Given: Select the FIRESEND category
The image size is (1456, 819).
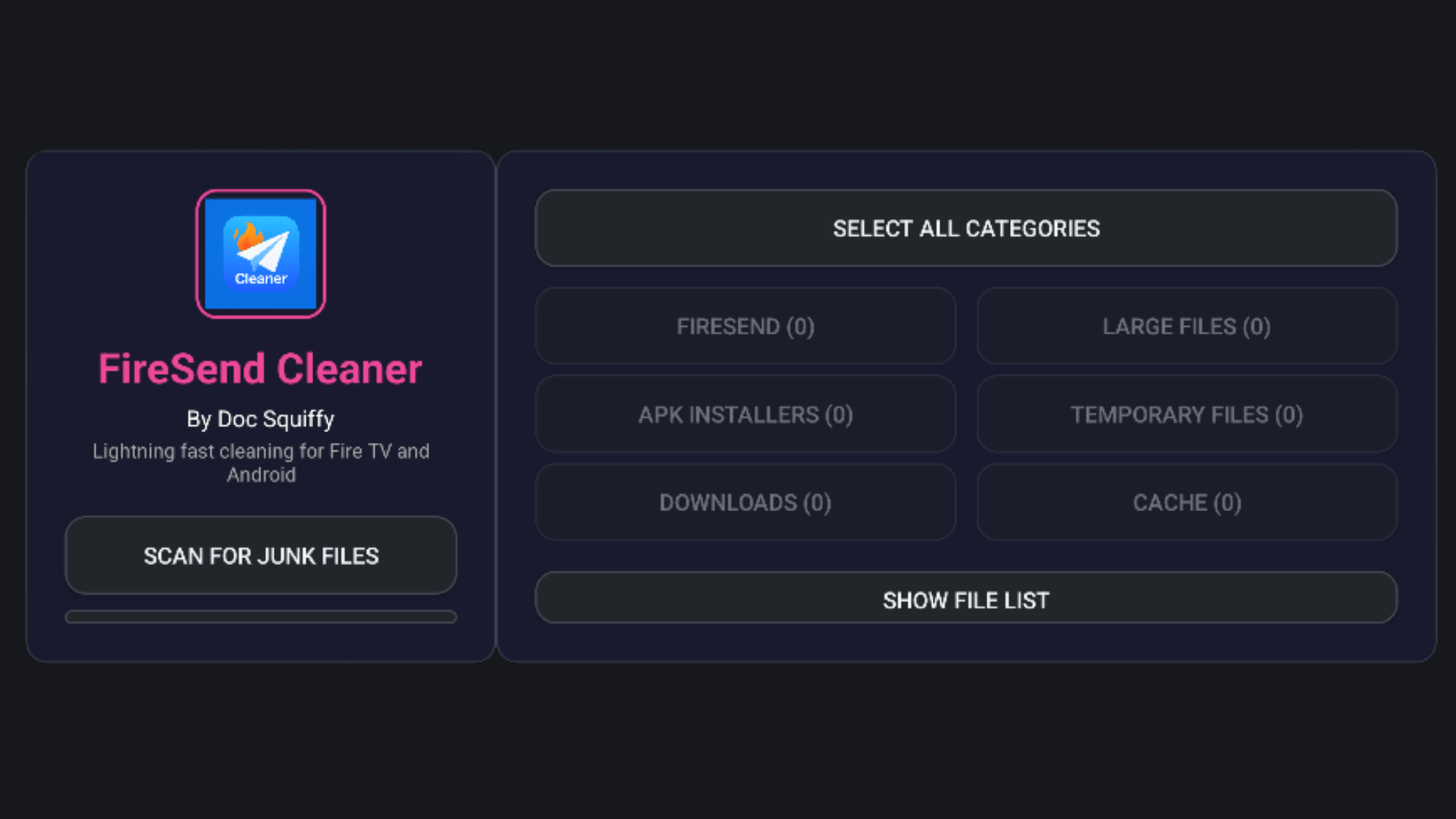Looking at the screenshot, I should pyautogui.click(x=745, y=326).
